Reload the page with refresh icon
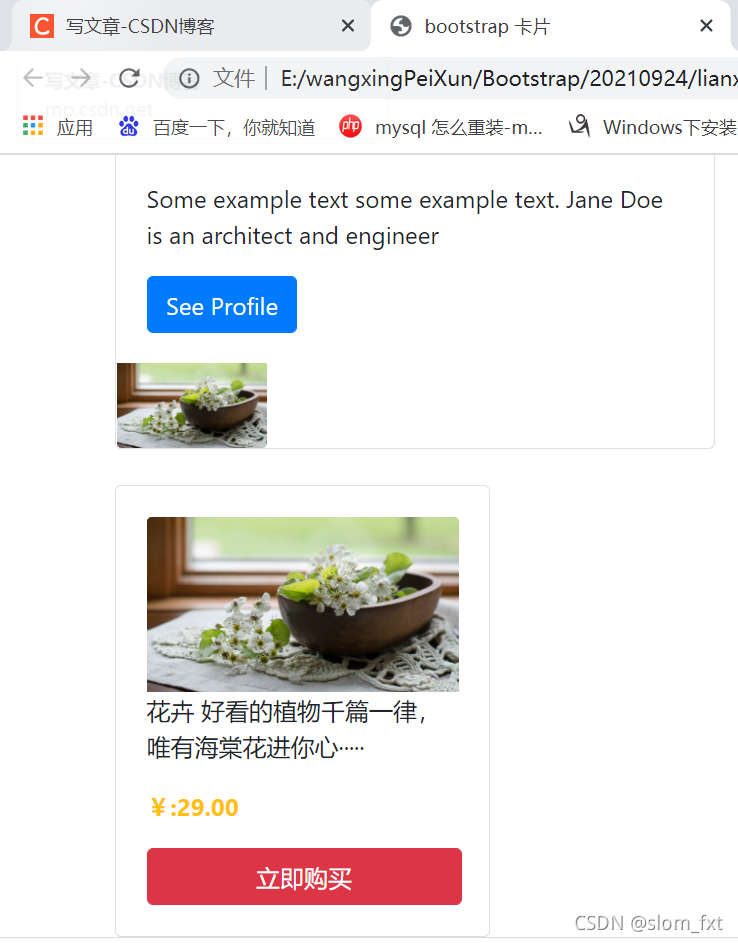This screenshot has width=738, height=943. coord(129,78)
